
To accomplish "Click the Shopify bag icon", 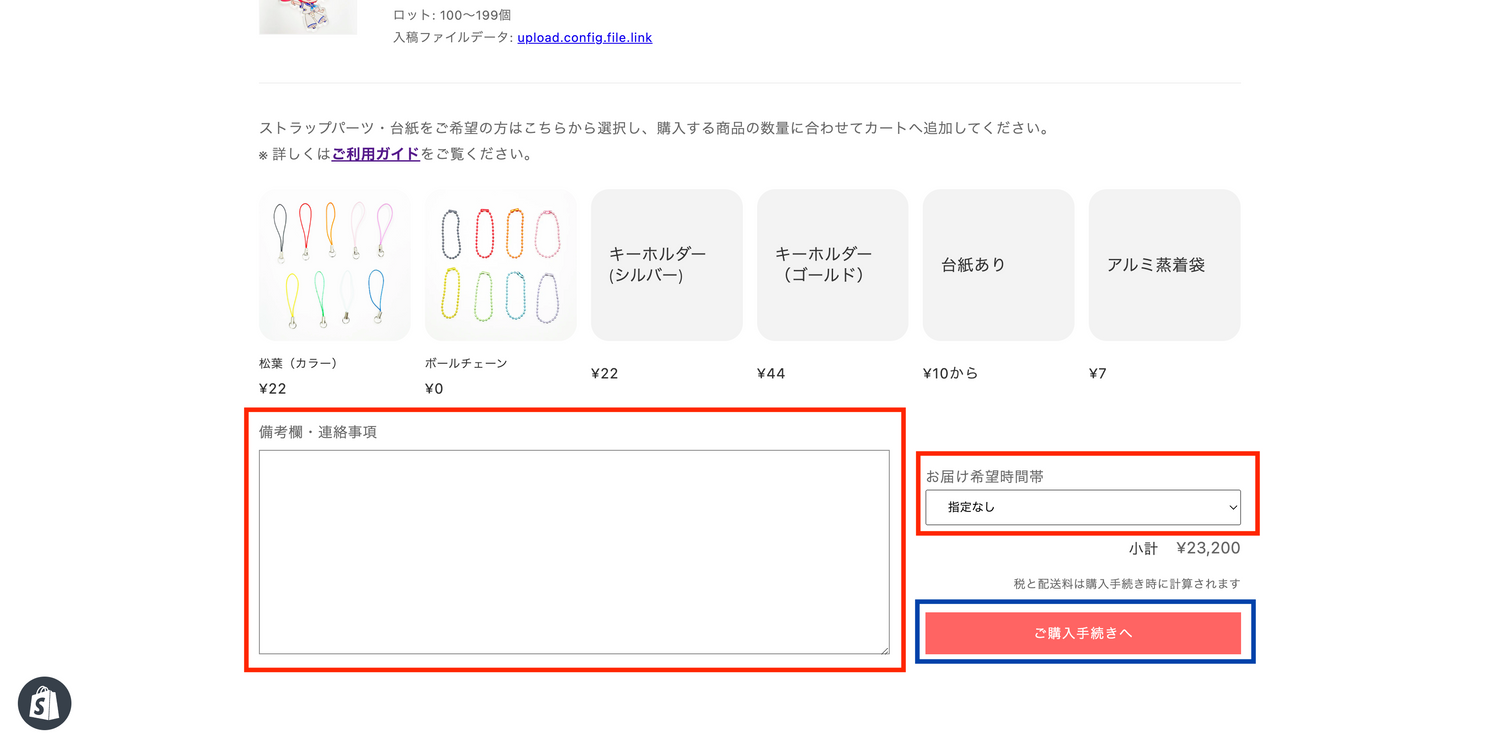I will tap(44, 703).
